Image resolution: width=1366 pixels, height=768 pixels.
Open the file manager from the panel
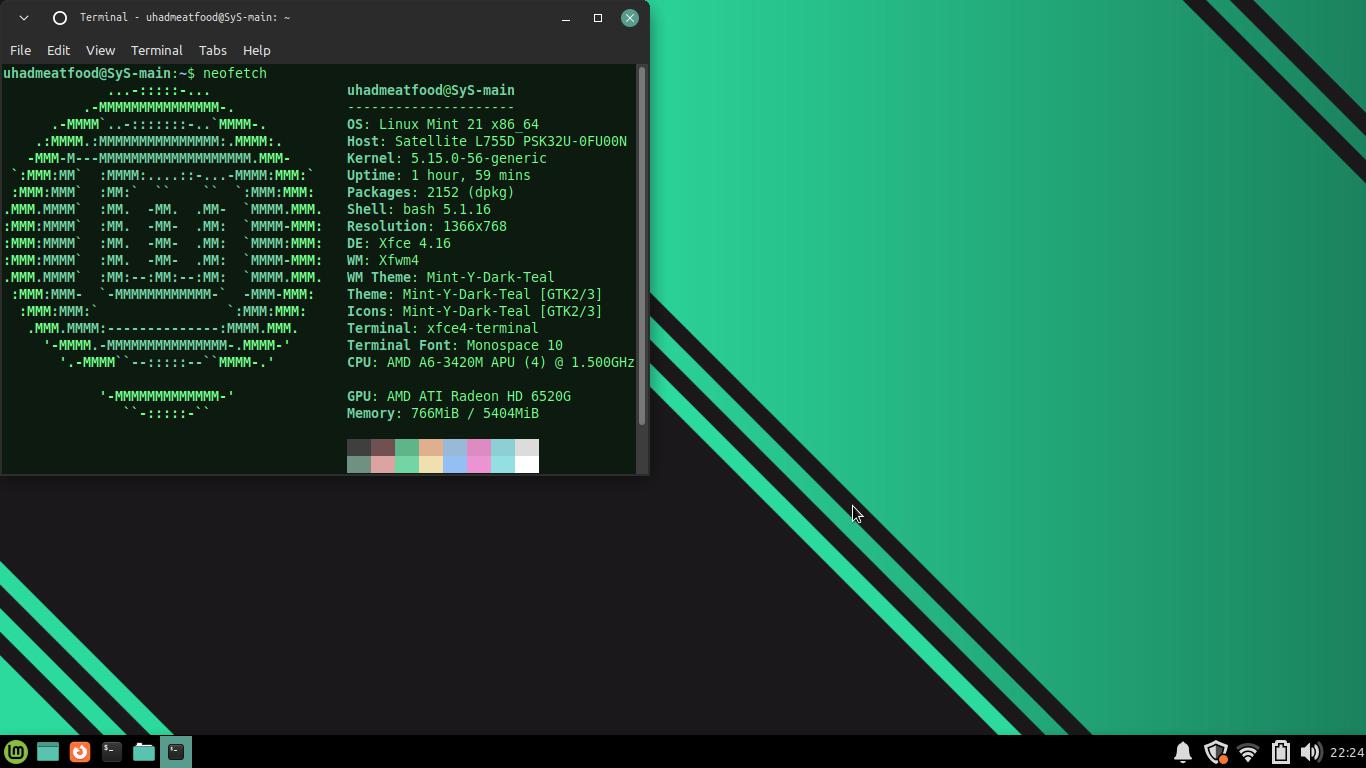143,751
